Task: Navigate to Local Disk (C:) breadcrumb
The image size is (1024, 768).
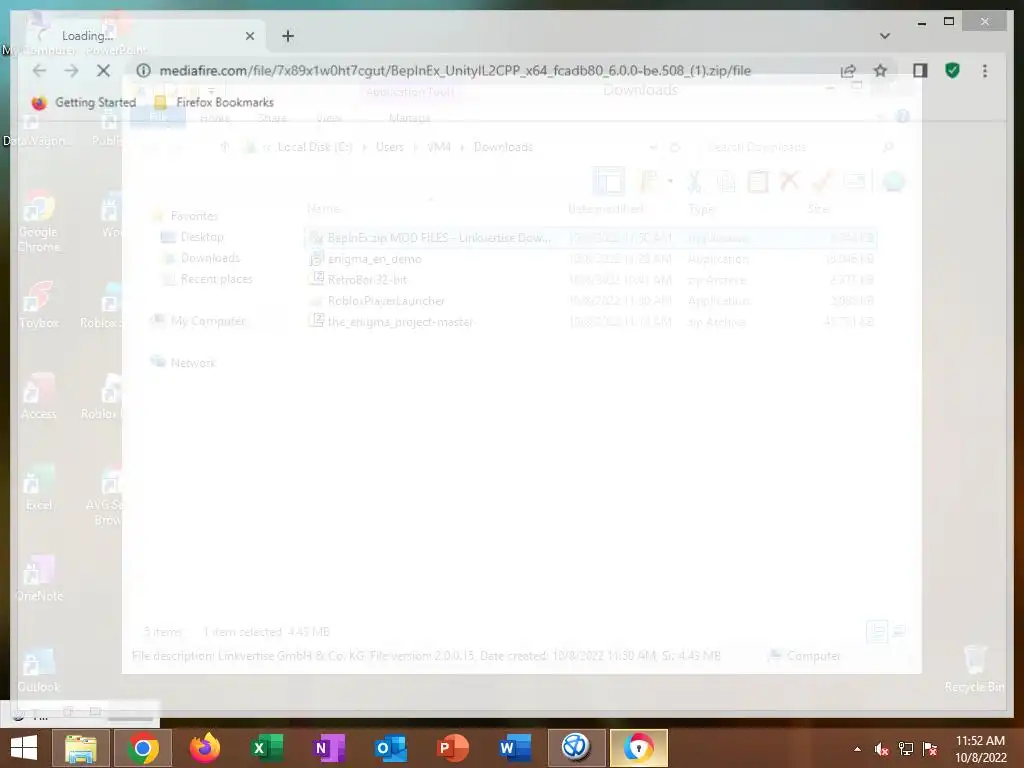Action: pos(315,147)
